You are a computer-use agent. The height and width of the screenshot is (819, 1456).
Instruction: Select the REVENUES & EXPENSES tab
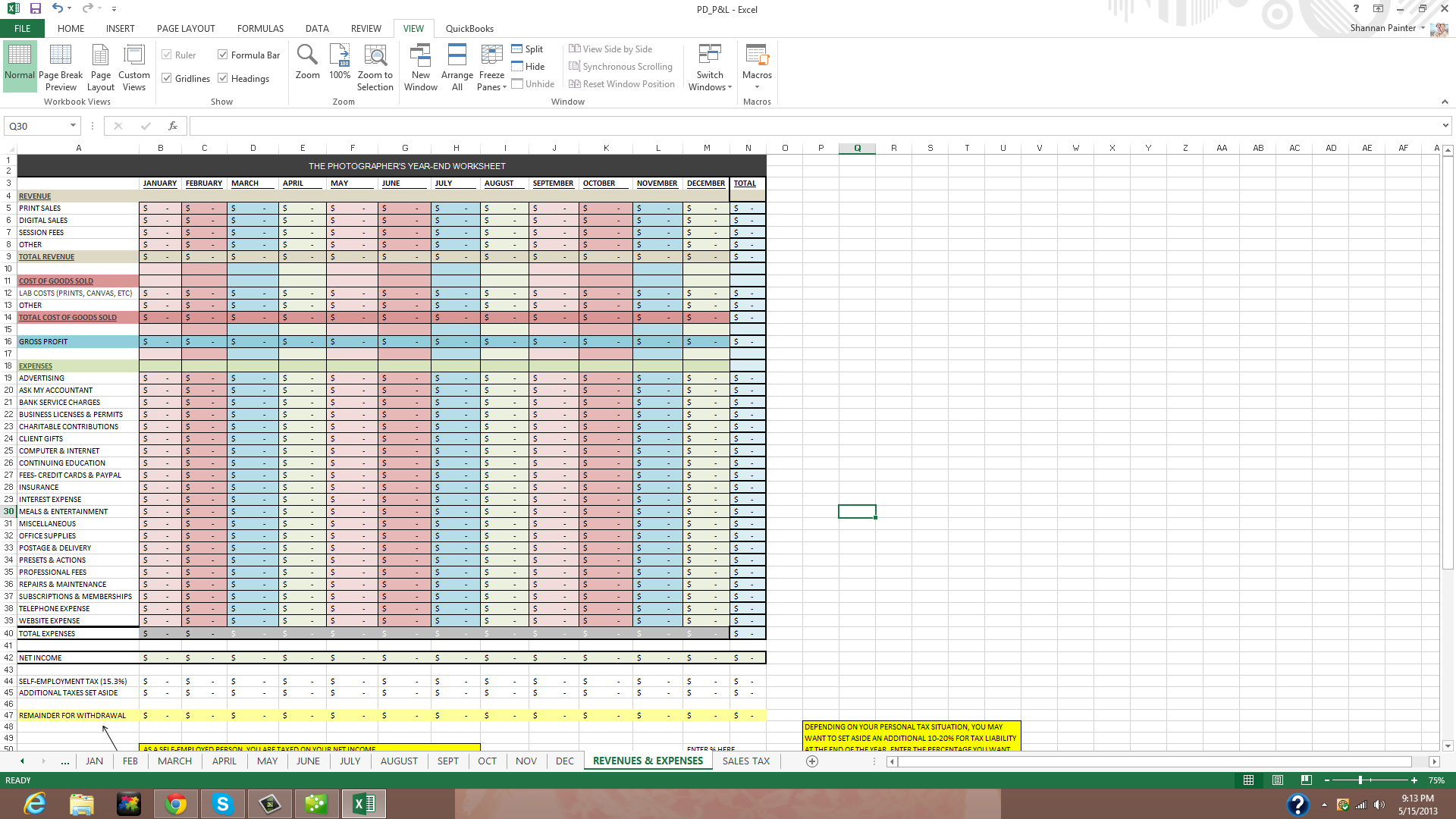pyautogui.click(x=648, y=761)
